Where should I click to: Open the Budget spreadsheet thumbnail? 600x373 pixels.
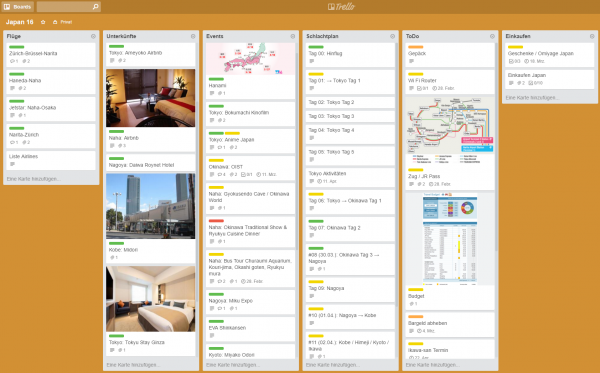(450, 239)
